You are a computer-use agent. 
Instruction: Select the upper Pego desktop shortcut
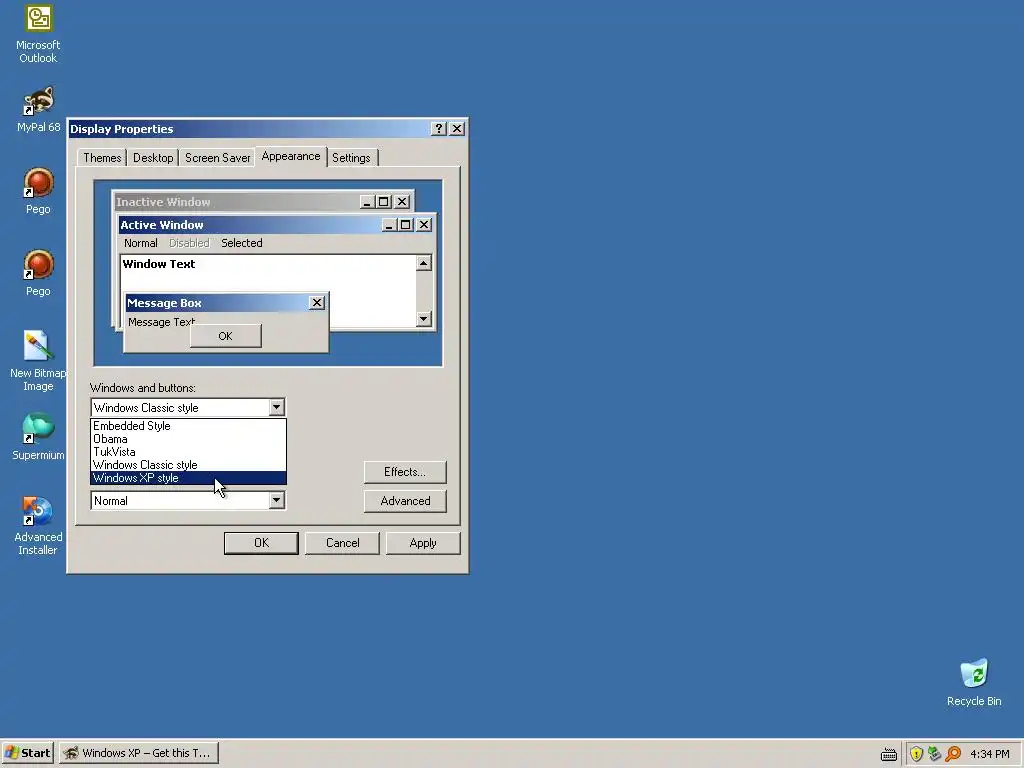point(38,191)
